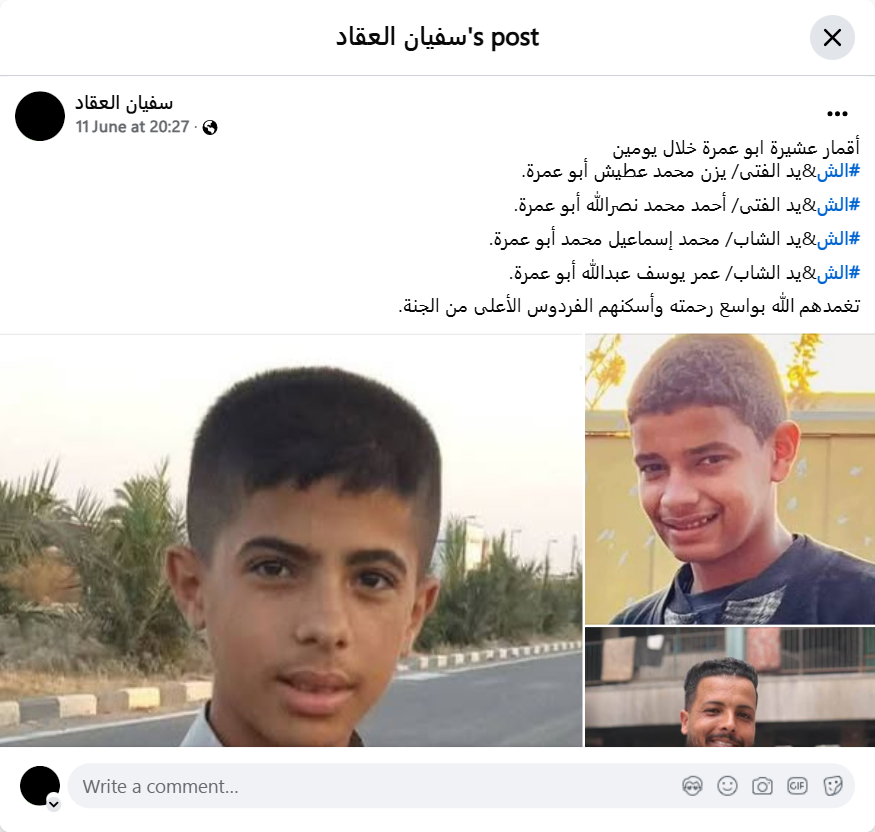Image resolution: width=875 pixels, height=832 pixels.
Task: Close the post dialog with X button
Action: pos(832,37)
